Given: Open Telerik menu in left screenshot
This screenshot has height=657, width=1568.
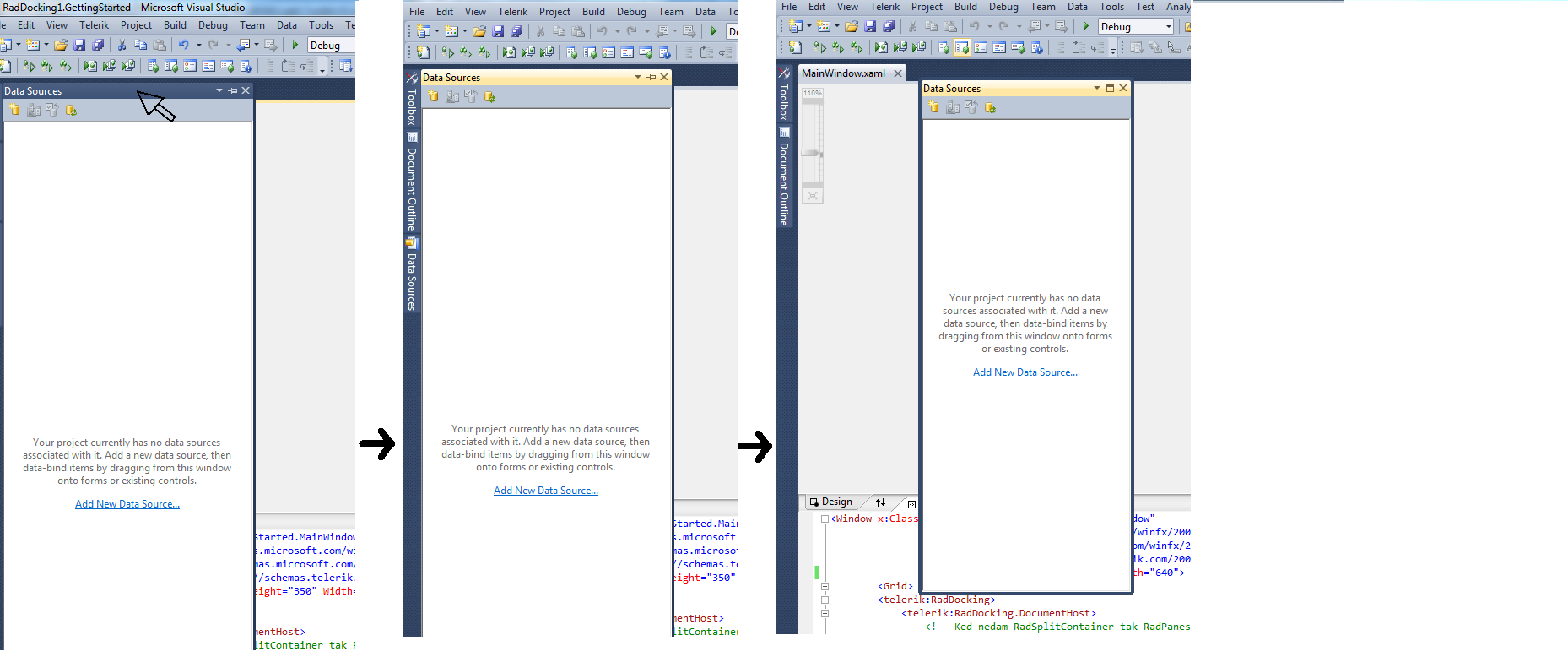Looking at the screenshot, I should [x=95, y=25].
